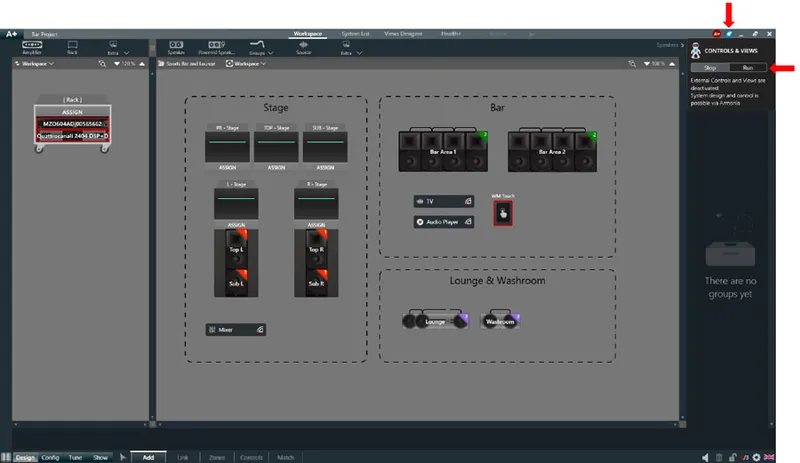Click the TV source lock icon
800x463 pixels.
(468, 202)
